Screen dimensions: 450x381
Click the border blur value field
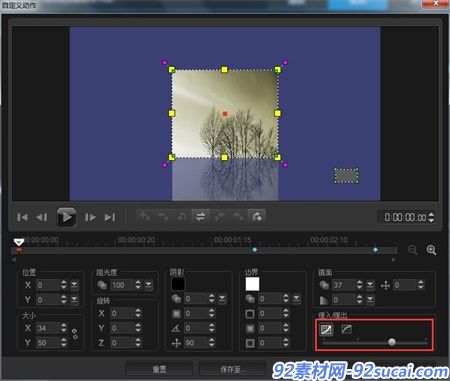tap(270, 328)
